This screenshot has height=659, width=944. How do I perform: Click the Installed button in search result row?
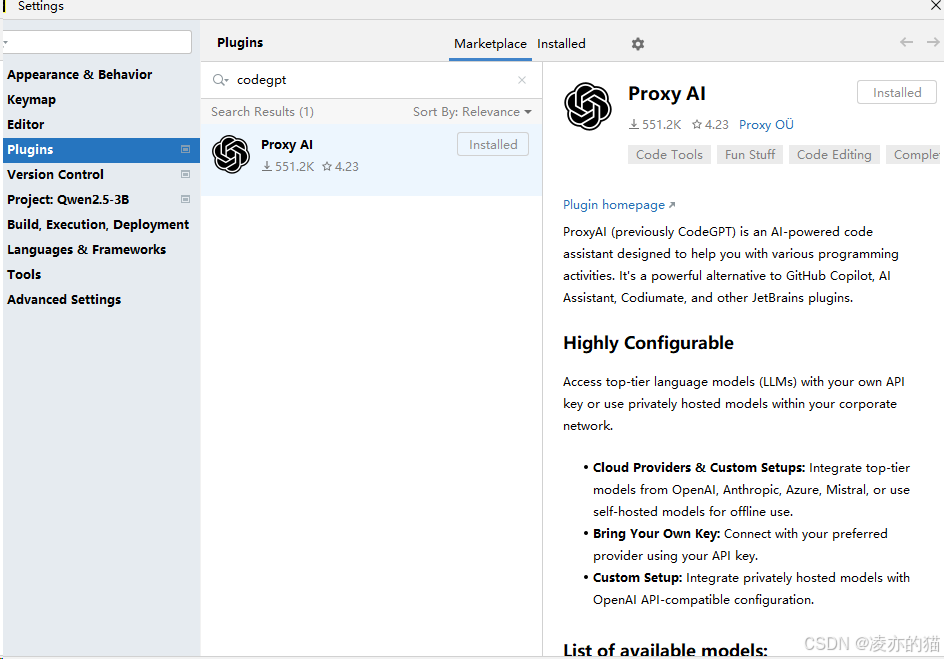pyautogui.click(x=493, y=144)
